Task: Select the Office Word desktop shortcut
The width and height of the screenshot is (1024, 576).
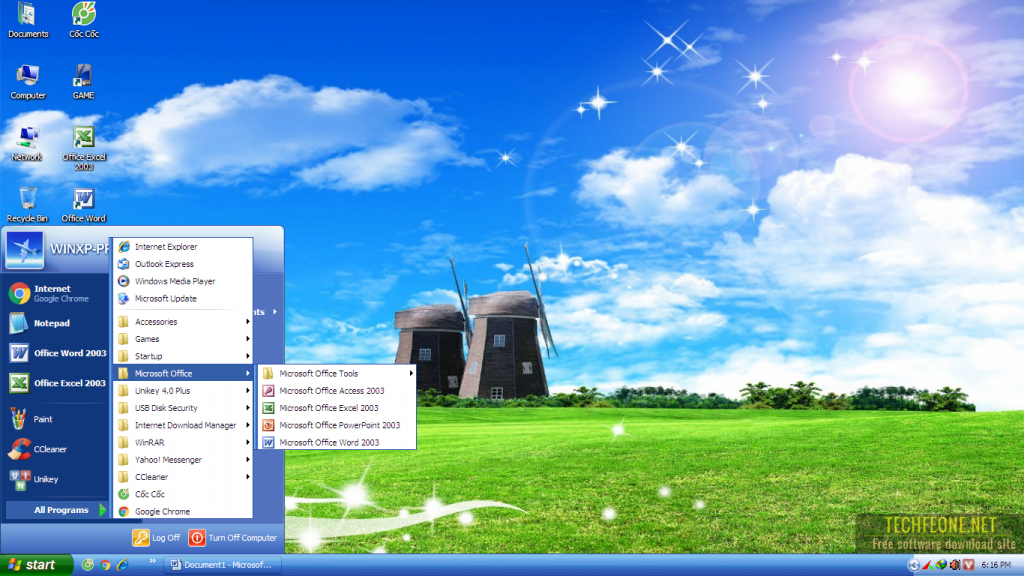Action: point(84,205)
